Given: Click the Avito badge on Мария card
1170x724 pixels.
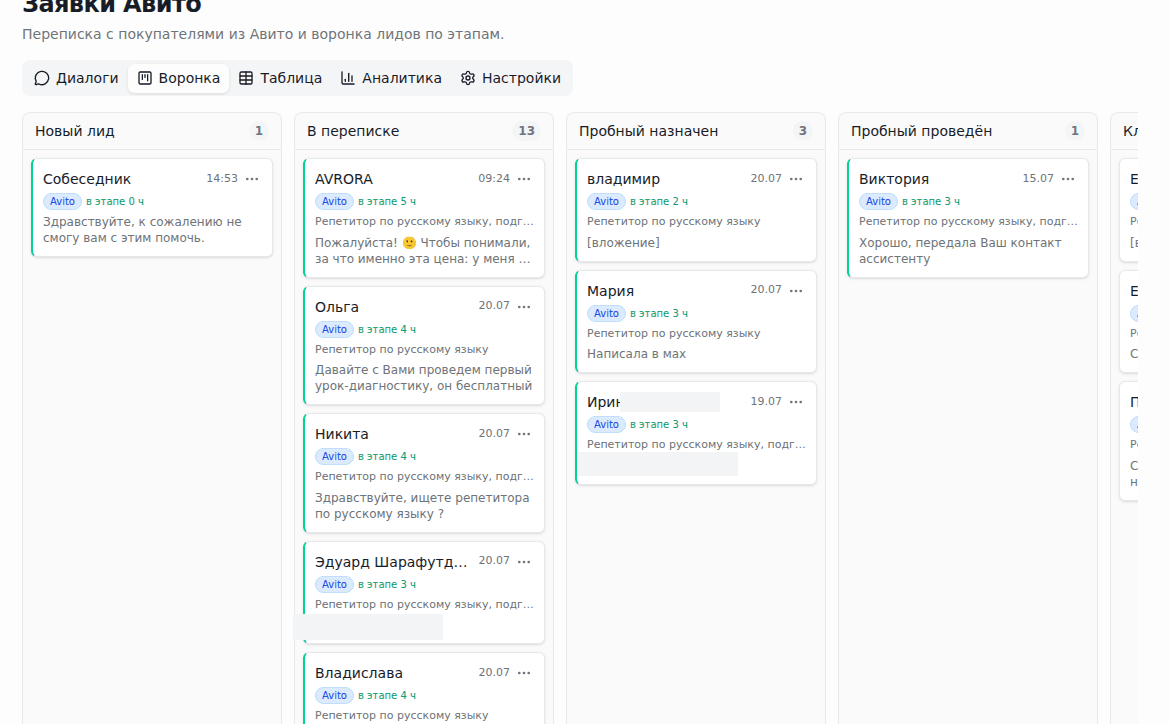Looking at the screenshot, I should 606,313.
